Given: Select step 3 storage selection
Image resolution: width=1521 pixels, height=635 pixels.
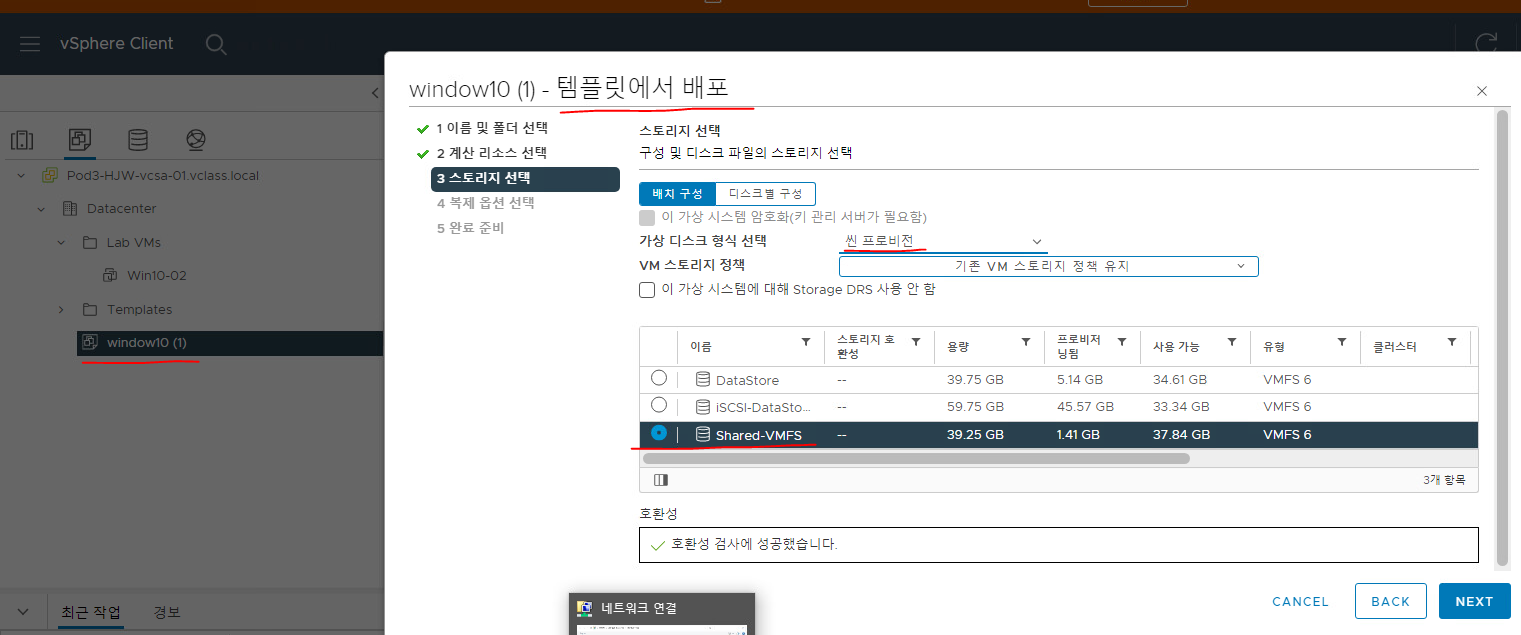Looking at the screenshot, I should coord(525,179).
